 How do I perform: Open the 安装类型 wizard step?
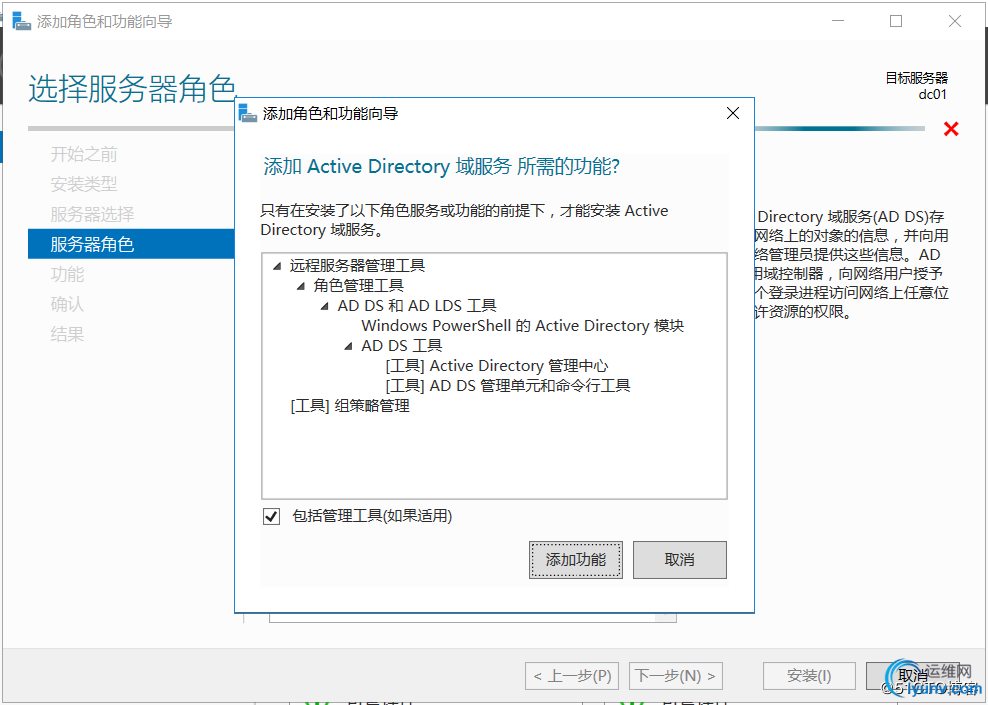pyautogui.click(x=84, y=184)
